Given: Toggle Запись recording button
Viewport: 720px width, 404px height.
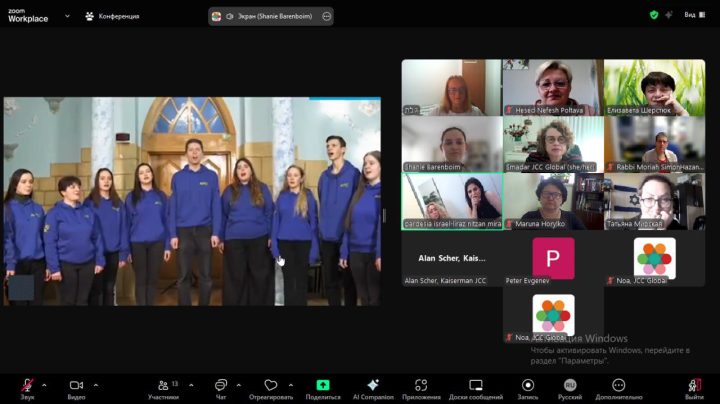Looking at the screenshot, I should tap(528, 388).
